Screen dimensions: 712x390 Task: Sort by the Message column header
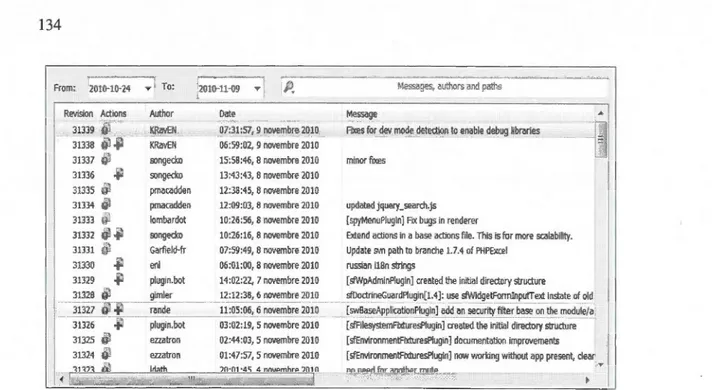coord(361,114)
